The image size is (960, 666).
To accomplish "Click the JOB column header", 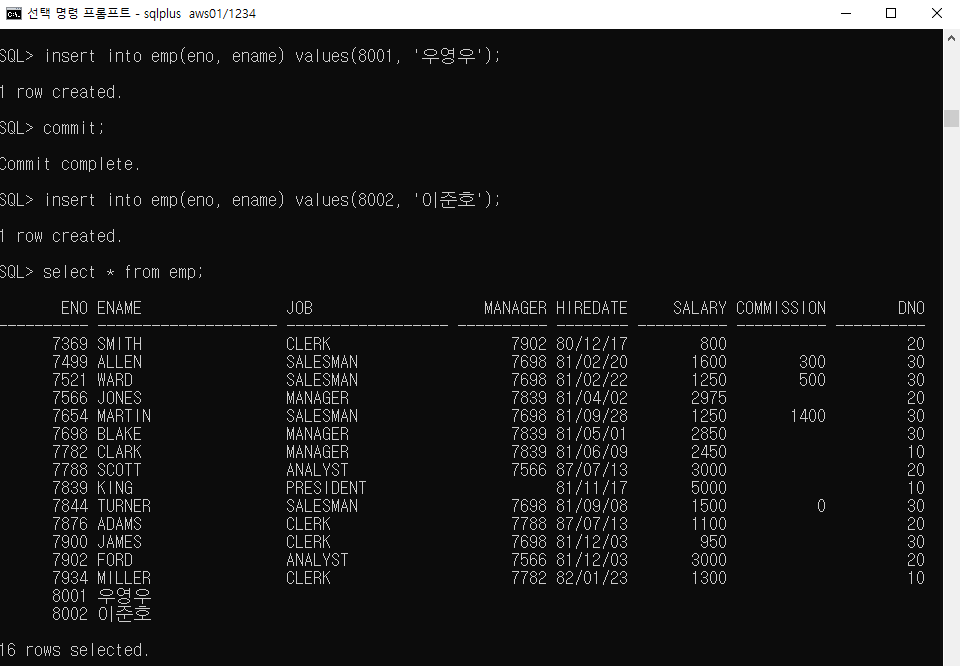I will (299, 308).
